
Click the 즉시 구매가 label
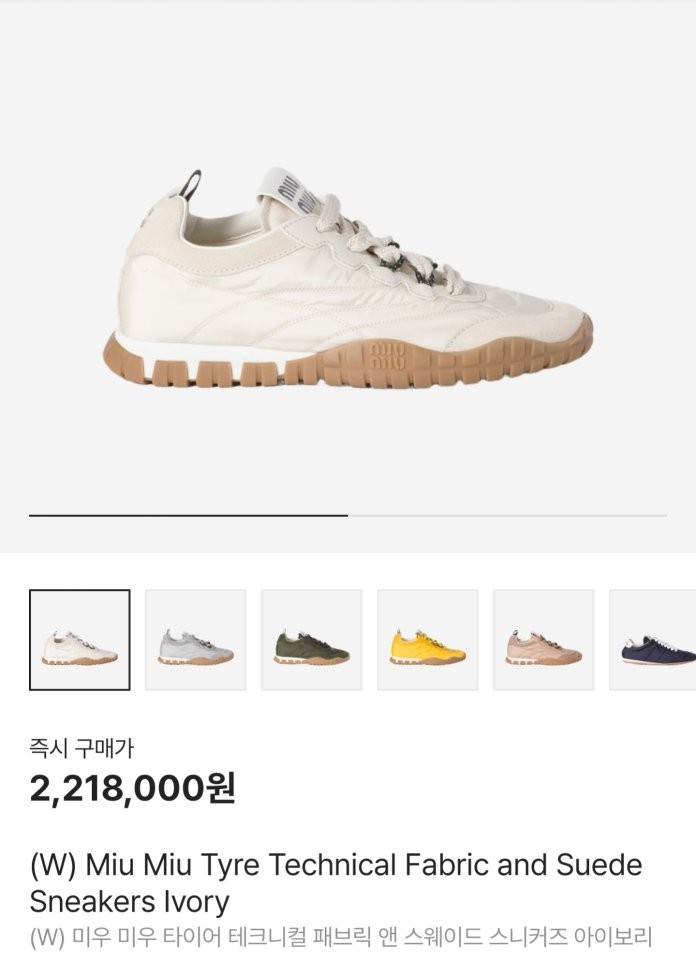coord(81,748)
